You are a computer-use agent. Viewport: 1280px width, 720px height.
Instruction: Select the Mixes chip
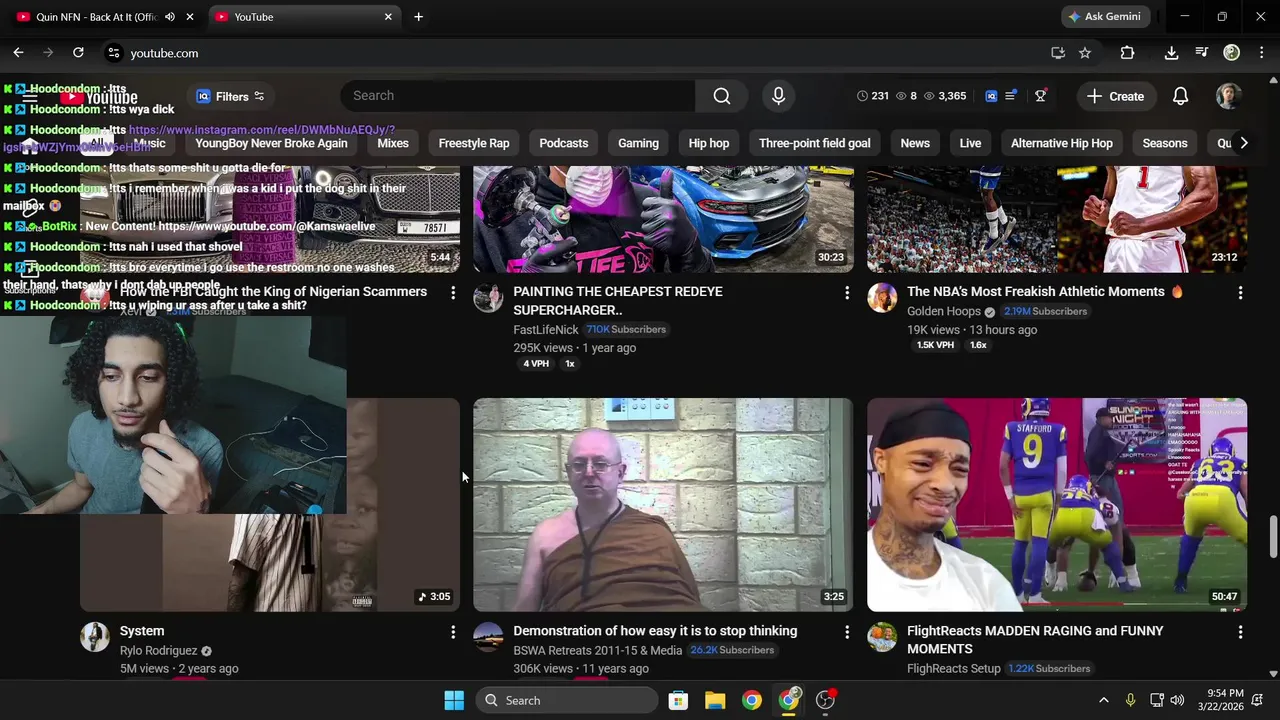tap(393, 143)
